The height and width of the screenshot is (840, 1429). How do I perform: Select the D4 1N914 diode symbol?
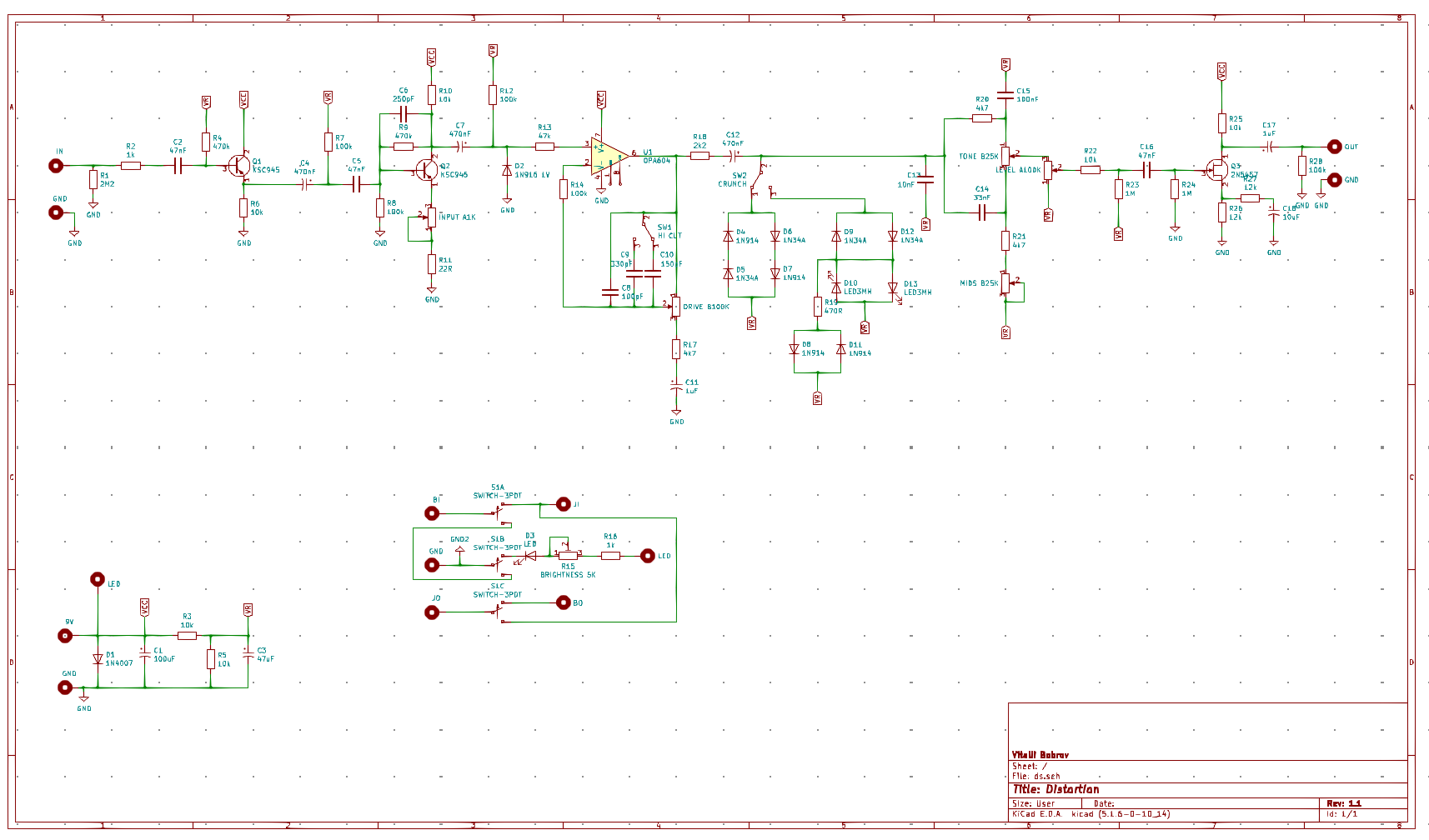[728, 237]
